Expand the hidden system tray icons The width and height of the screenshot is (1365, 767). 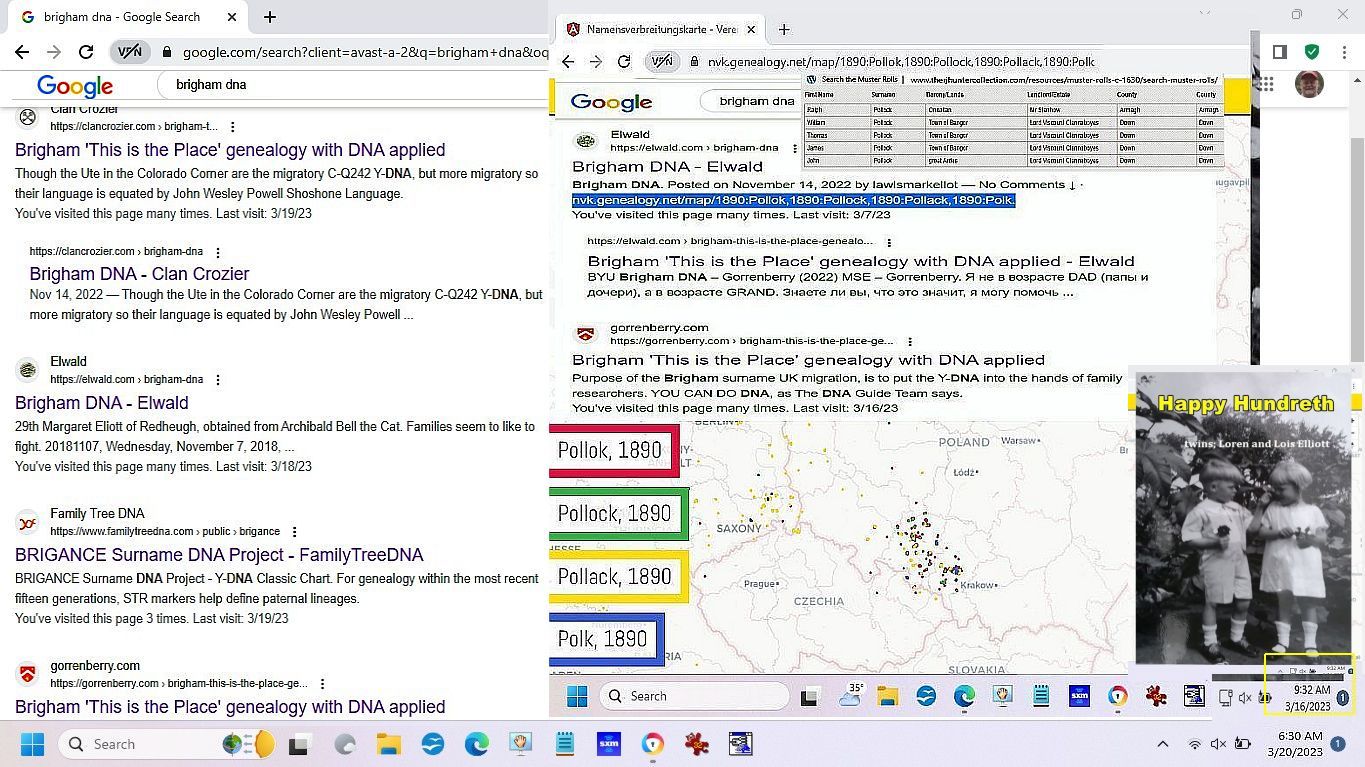click(1163, 744)
